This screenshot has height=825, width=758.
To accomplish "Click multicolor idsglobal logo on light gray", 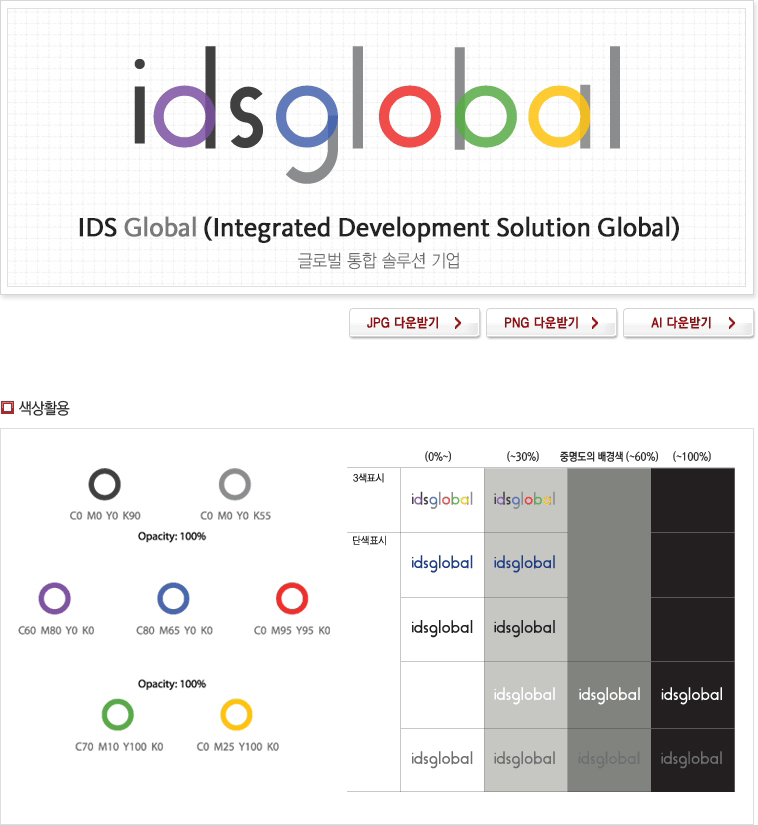I will [x=524, y=499].
